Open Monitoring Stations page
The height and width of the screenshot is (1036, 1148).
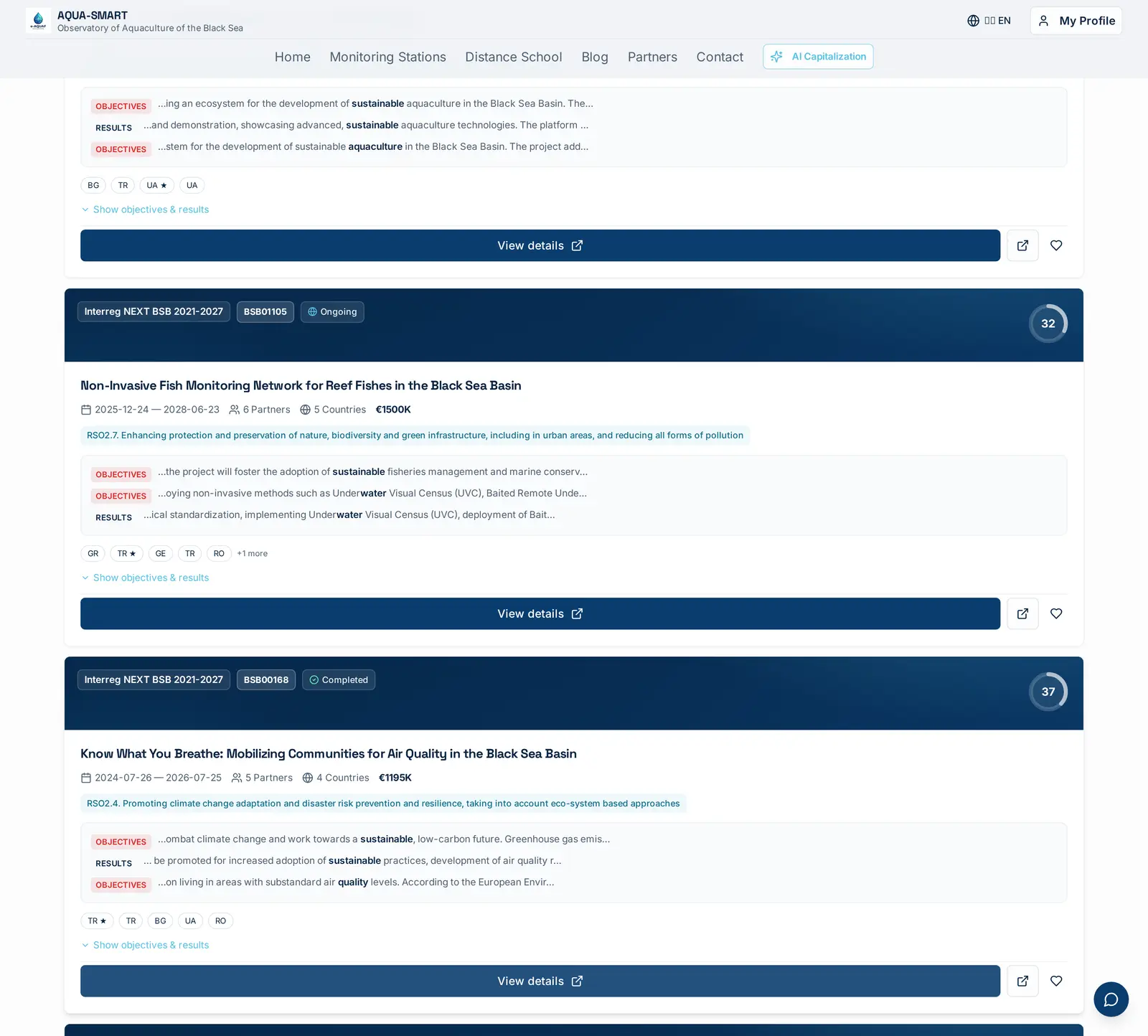click(387, 57)
